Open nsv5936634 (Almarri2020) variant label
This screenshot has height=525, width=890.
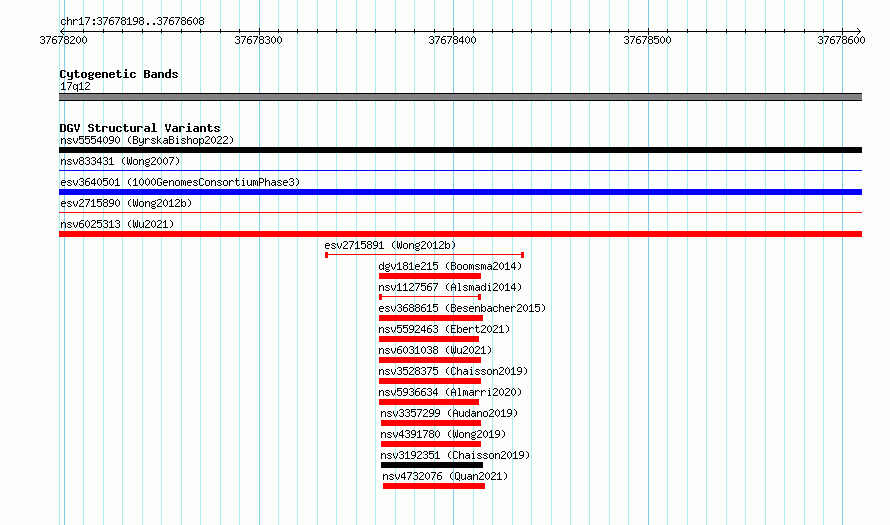[450, 392]
